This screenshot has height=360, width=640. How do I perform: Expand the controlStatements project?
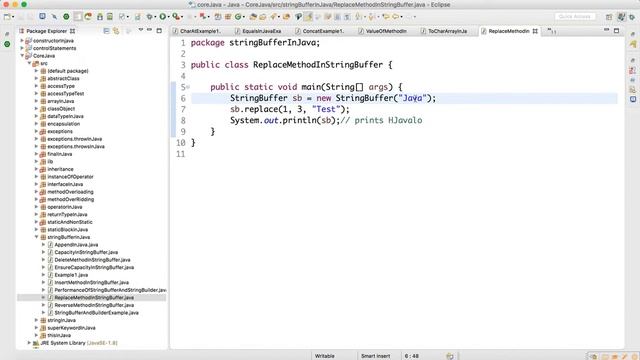click(22, 48)
